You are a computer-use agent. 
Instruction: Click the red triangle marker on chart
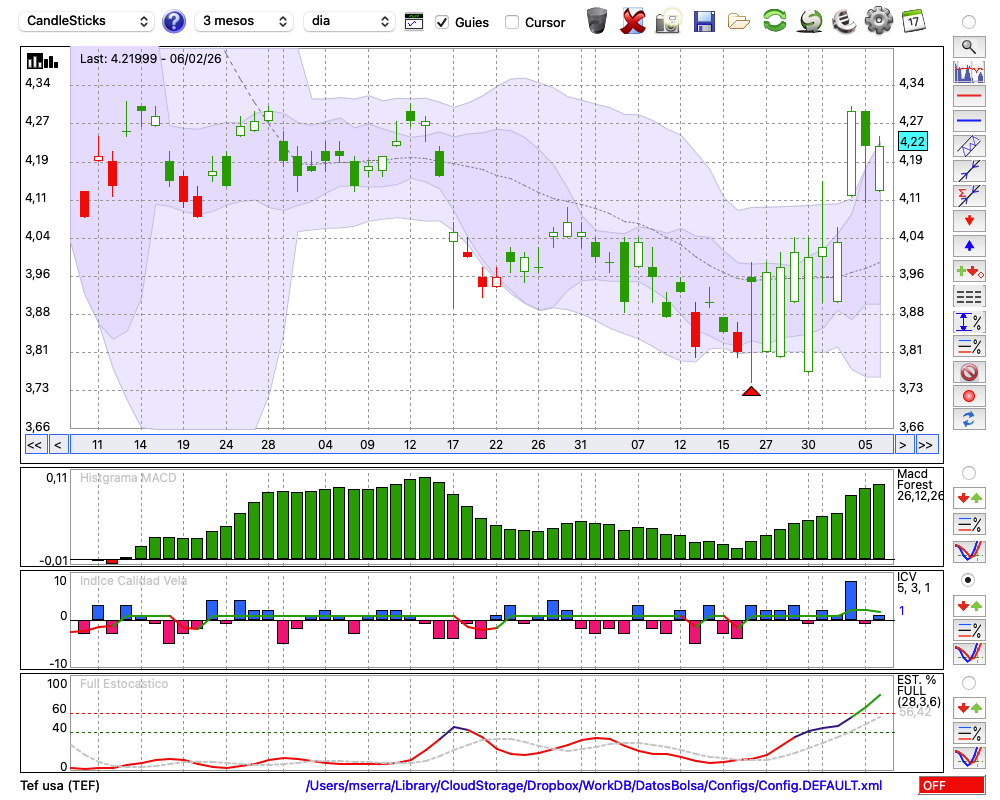[752, 391]
